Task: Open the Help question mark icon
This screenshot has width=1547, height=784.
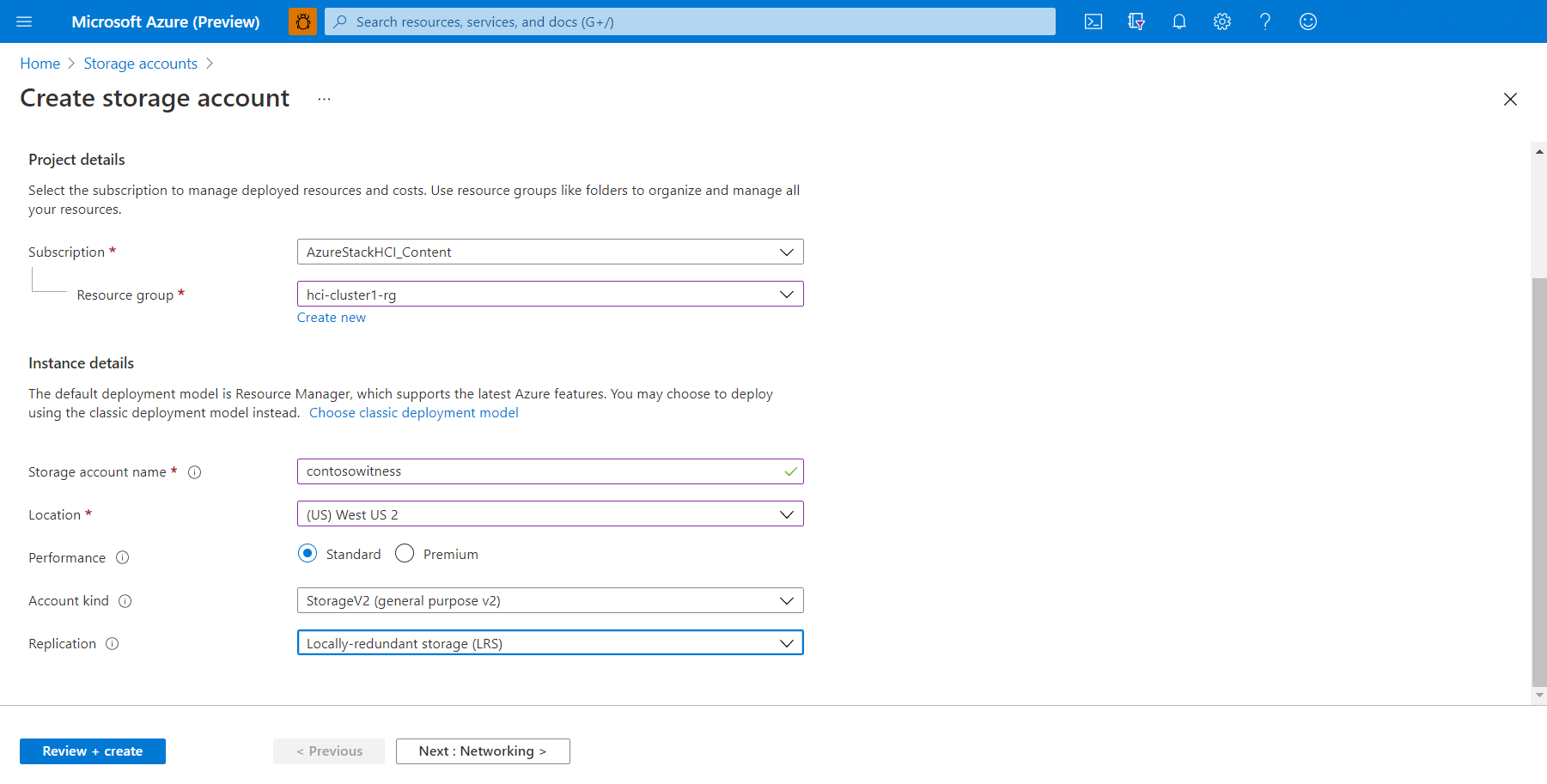Action: point(1264,21)
